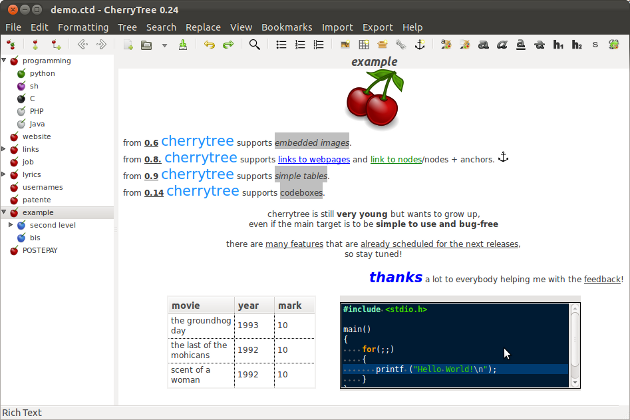This screenshot has height=420, width=630.
Task: Open the recent files dropdown arrow
Action: tap(164, 45)
